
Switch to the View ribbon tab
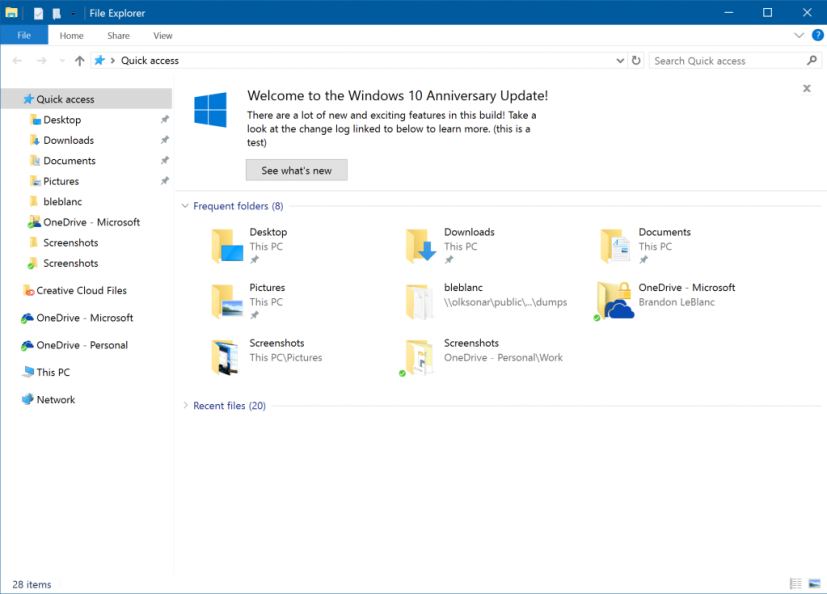pos(162,35)
